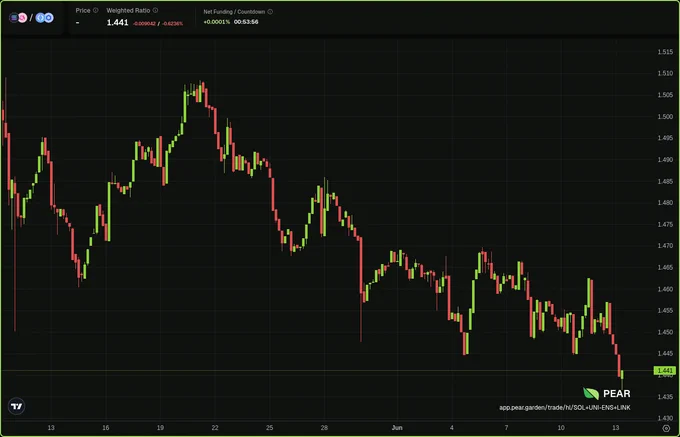Open the Price info tooltip icon

[95, 10]
